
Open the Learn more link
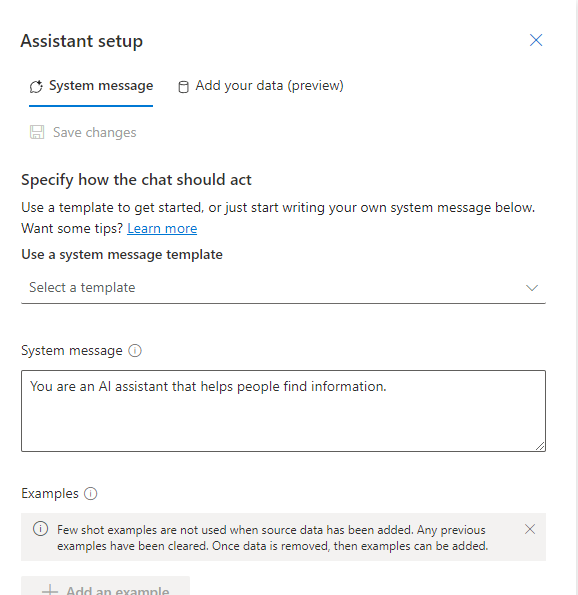162,228
